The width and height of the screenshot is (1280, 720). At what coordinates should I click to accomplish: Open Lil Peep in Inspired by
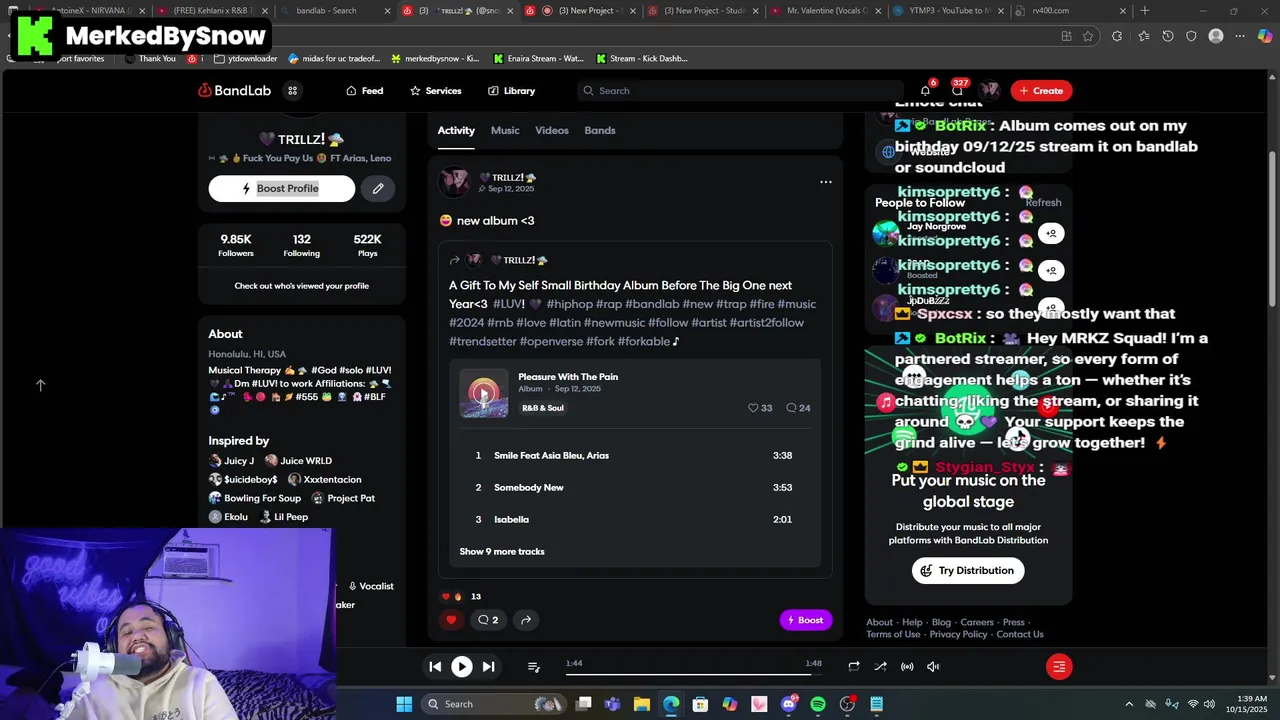283,517
